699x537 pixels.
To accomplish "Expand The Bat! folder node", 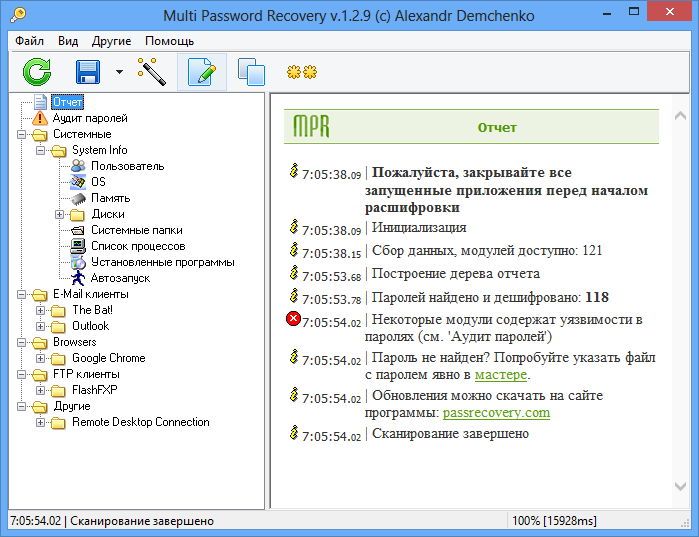I will (40, 310).
